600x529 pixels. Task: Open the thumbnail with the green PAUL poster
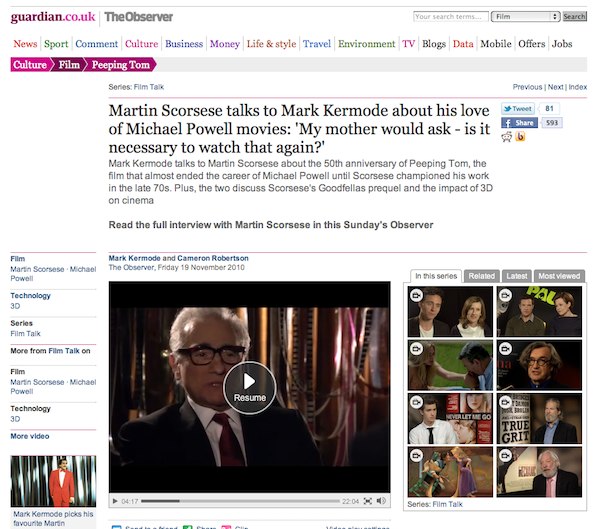click(539, 312)
